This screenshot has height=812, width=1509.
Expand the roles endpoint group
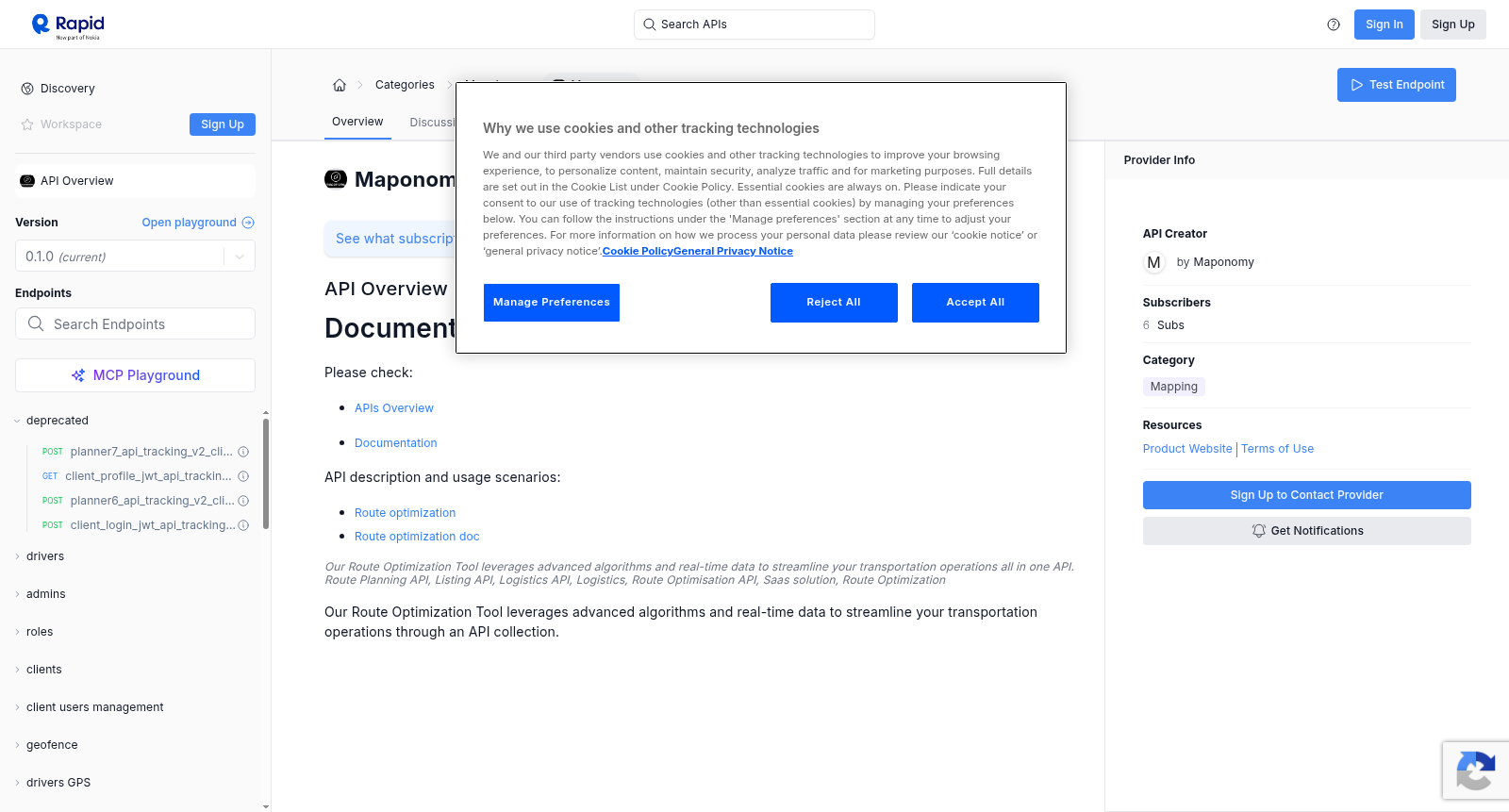17,632
